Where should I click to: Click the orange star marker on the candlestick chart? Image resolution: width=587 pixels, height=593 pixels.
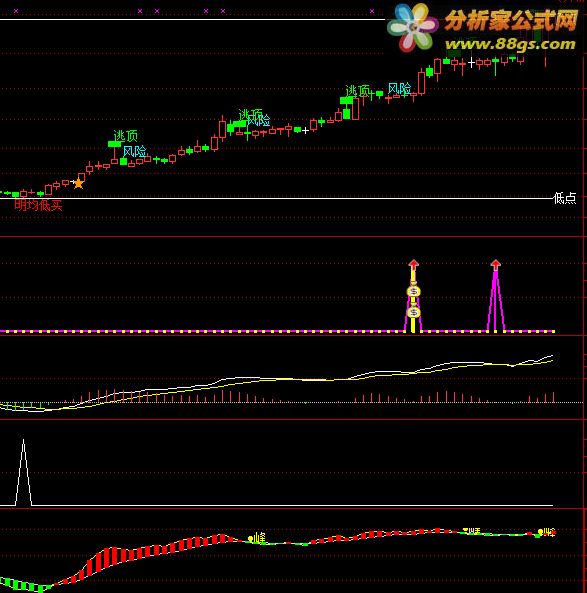78,183
